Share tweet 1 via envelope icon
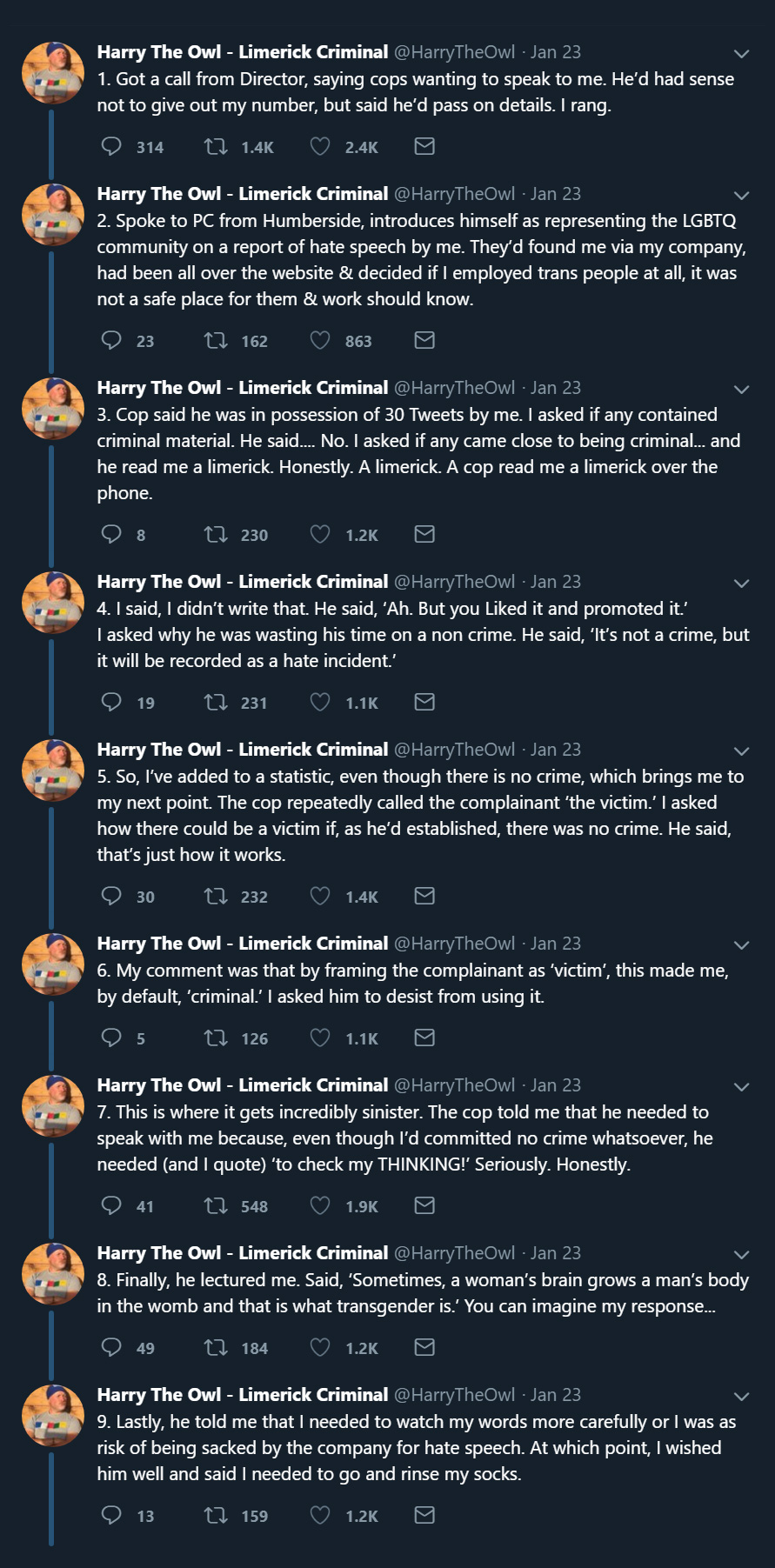The image size is (775, 1568). coord(424,146)
